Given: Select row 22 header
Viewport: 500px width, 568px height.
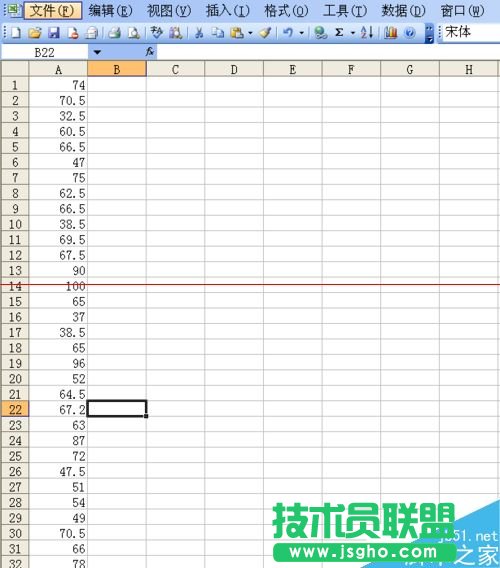Looking at the screenshot, I should click(x=15, y=409).
